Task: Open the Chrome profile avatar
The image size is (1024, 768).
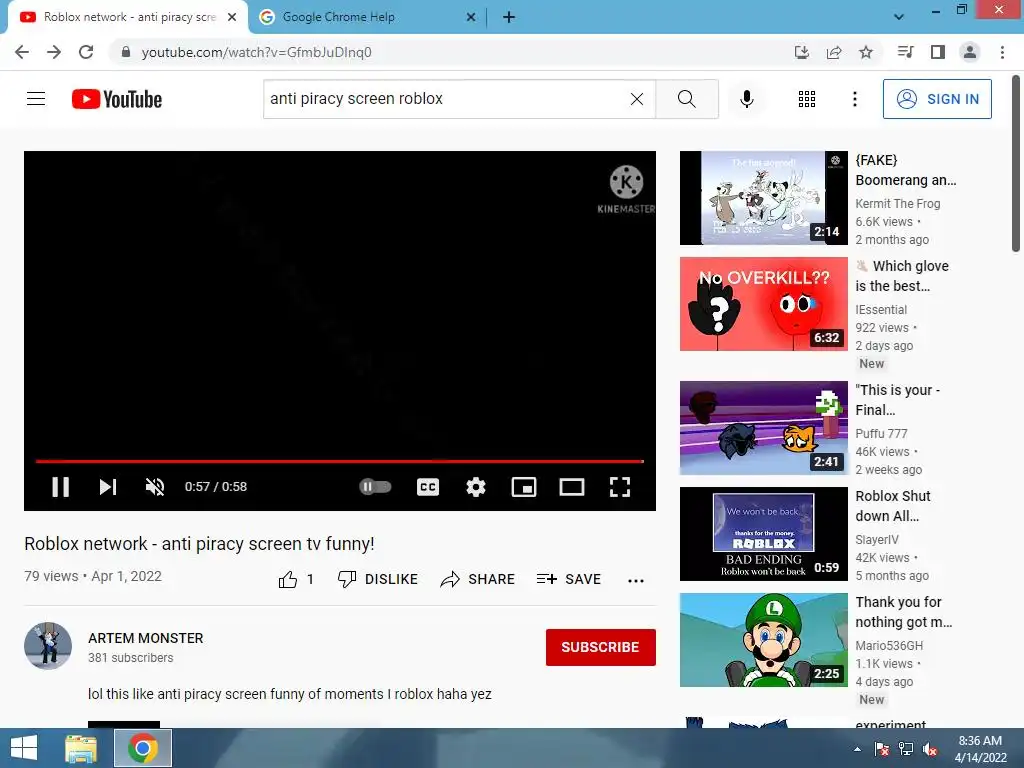Action: [970, 52]
